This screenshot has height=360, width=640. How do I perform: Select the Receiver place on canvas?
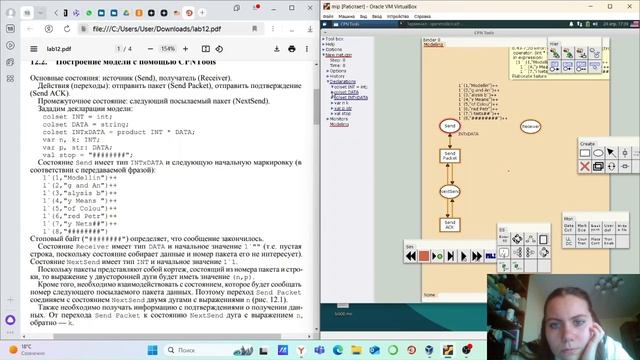[x=530, y=127]
